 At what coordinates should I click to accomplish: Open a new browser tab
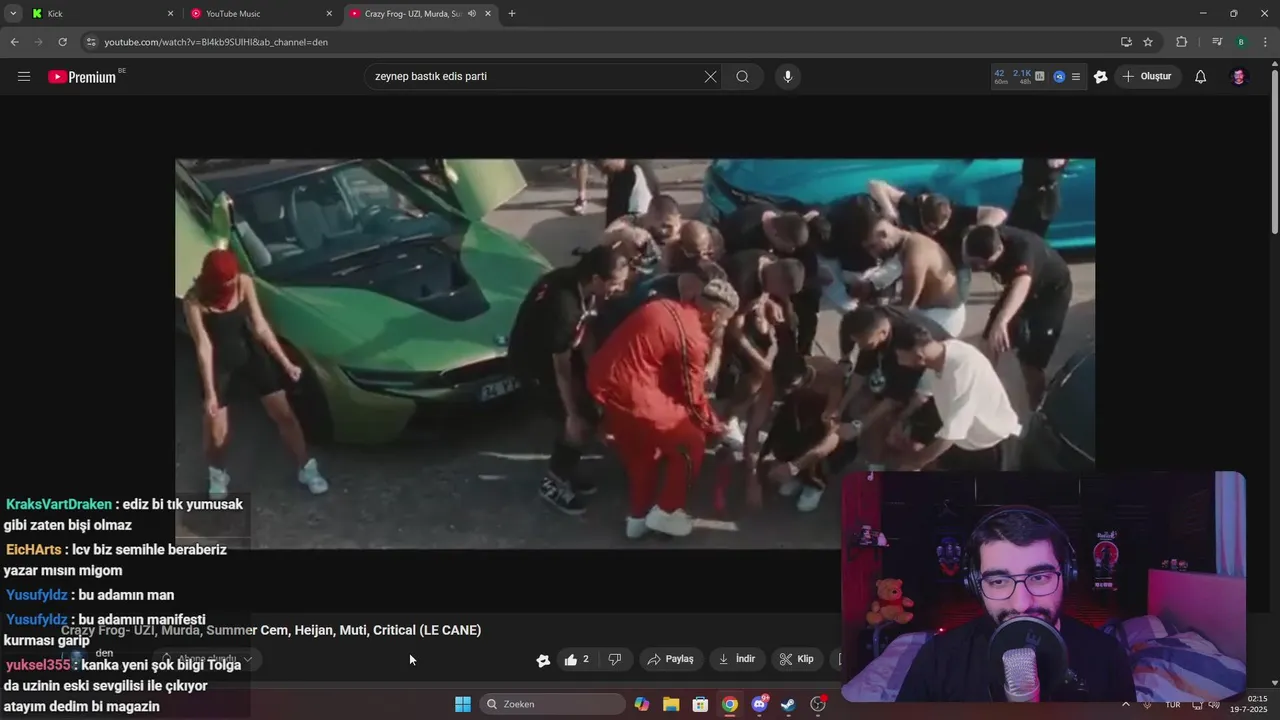tap(512, 14)
